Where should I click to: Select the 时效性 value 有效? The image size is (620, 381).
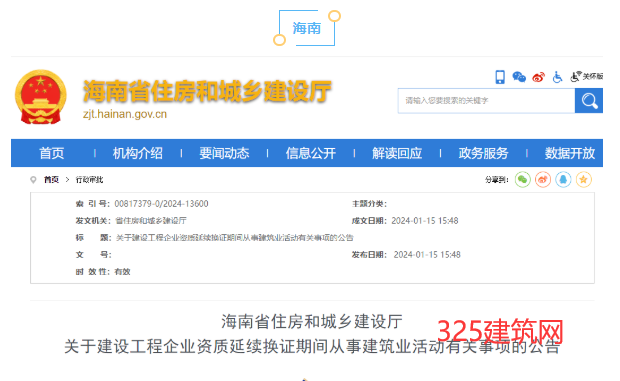[122, 272]
